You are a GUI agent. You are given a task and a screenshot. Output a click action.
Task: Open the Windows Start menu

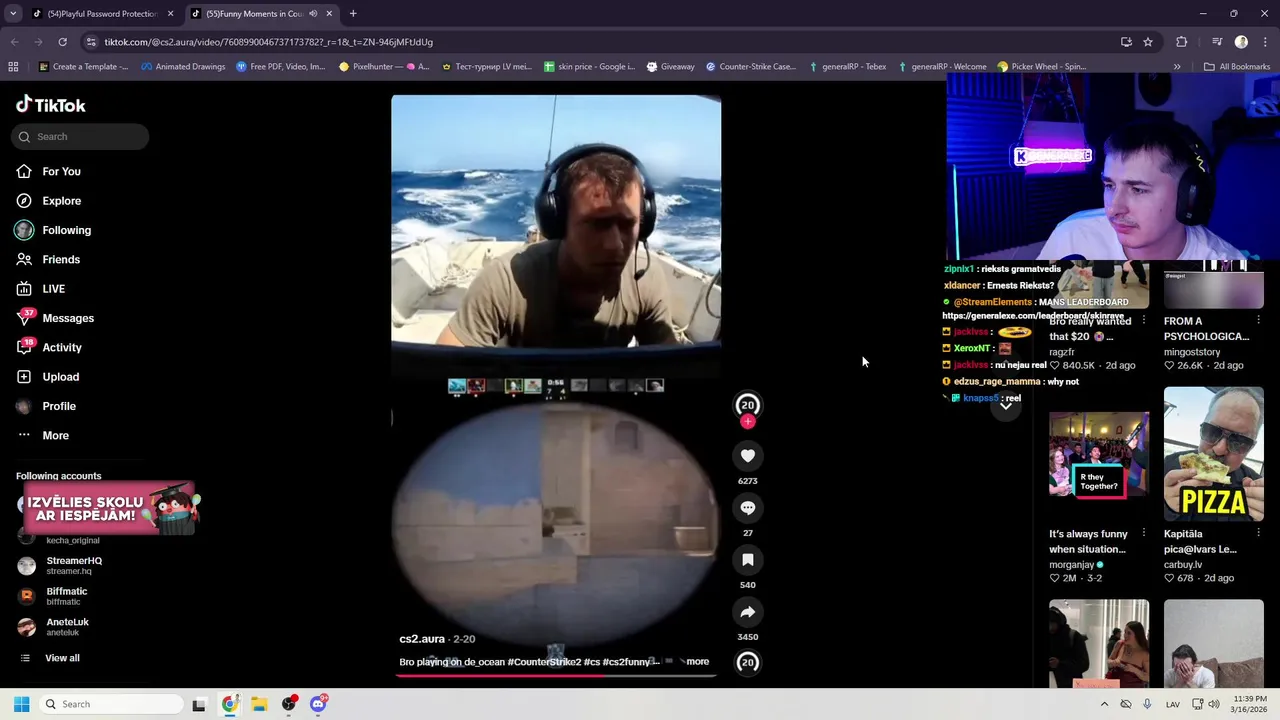21,704
